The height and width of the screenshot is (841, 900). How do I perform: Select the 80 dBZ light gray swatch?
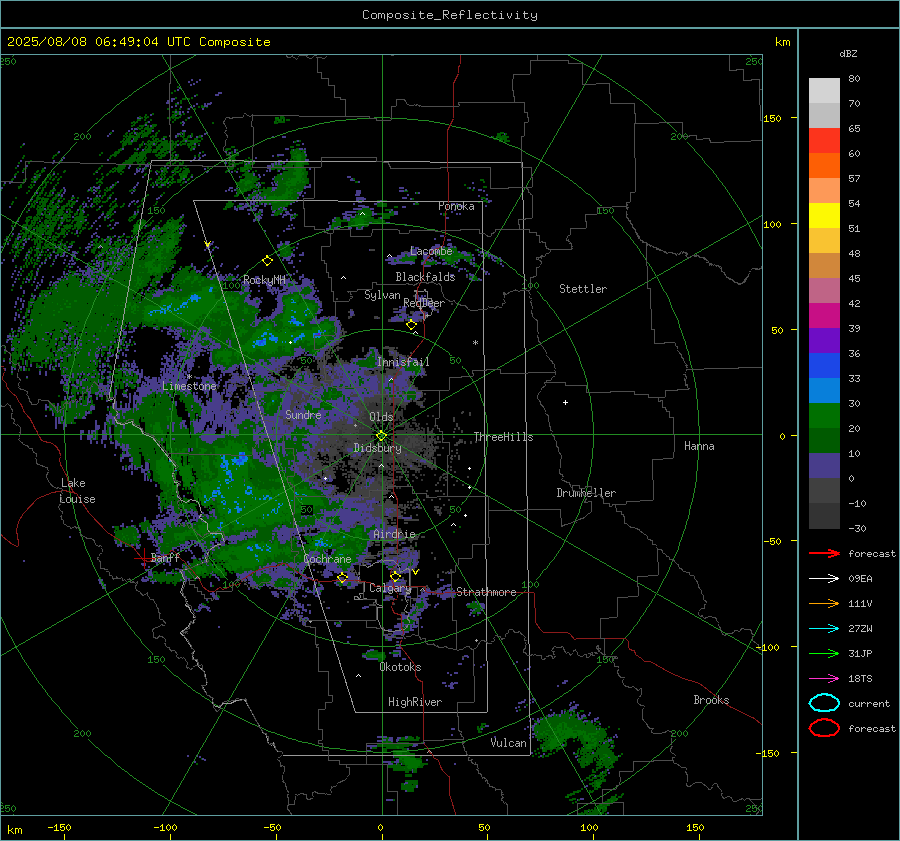[824, 90]
